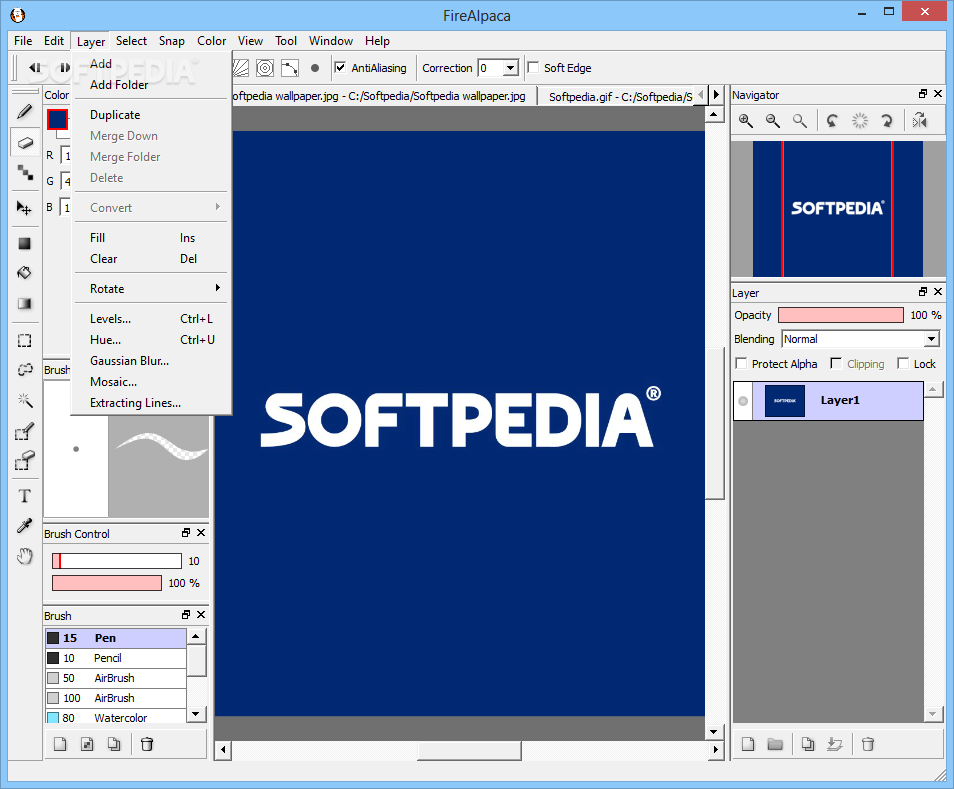This screenshot has width=954, height=789.
Task: Enable layer Lock checkbox
Action: pos(903,364)
